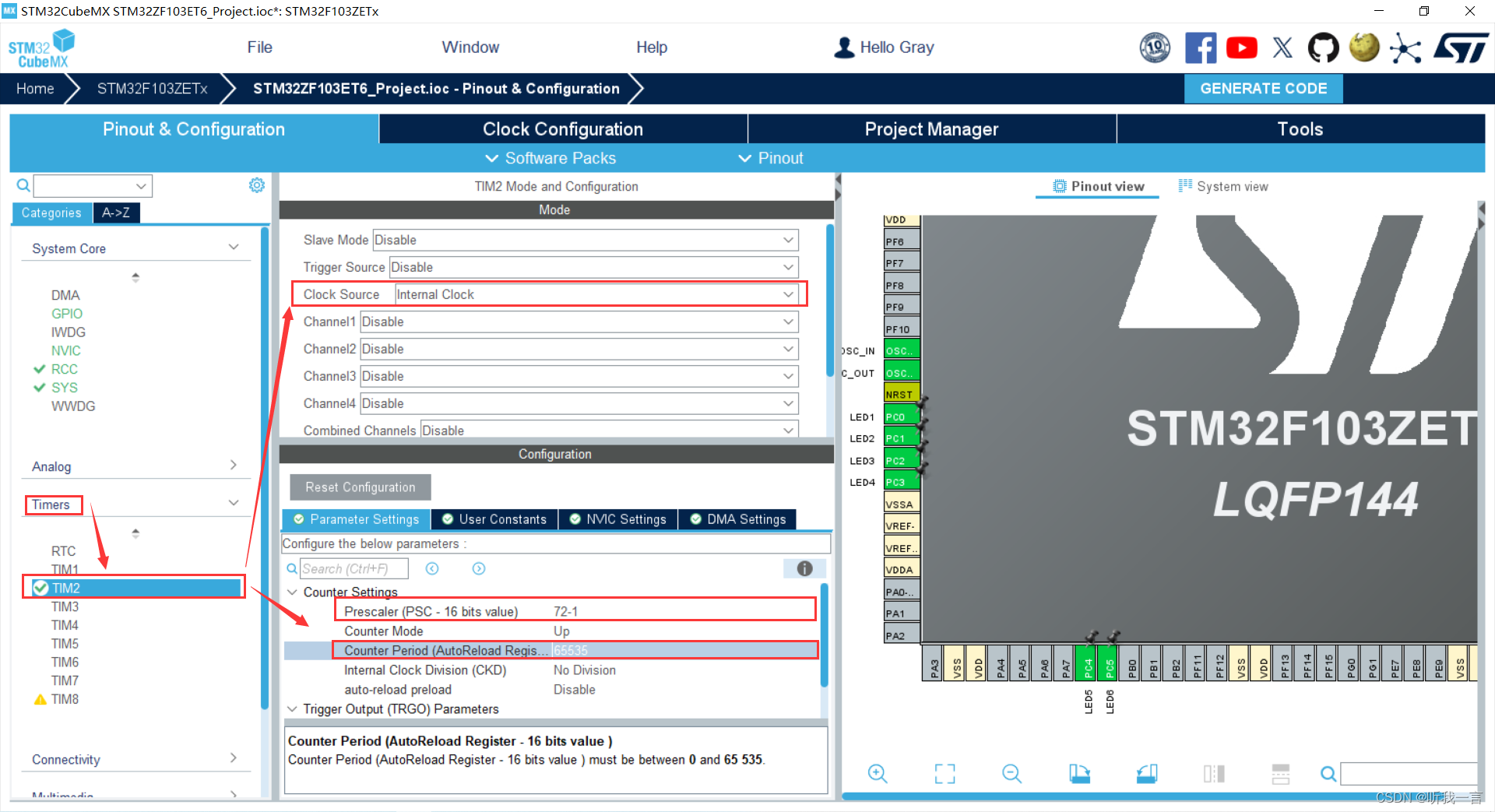This screenshot has width=1495, height=812.
Task: Open category settings gear icon
Action: (x=257, y=185)
